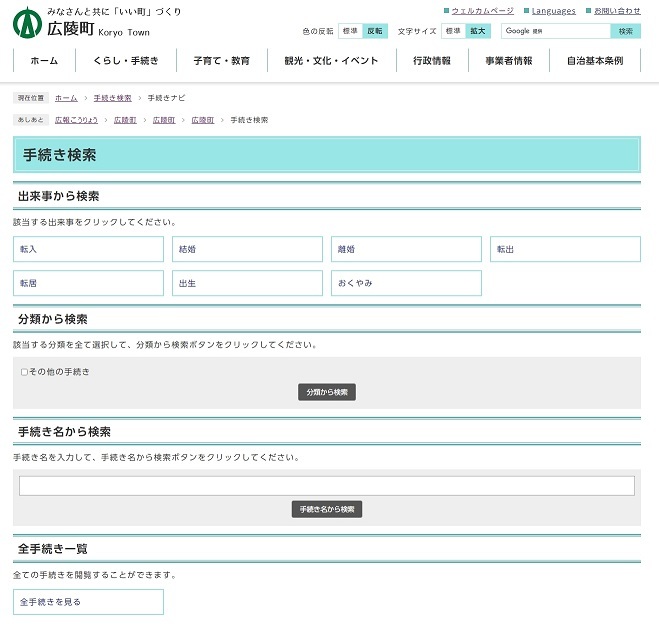
Task: Click the 'Koryo Town' text beside the logo
Action: [124, 32]
